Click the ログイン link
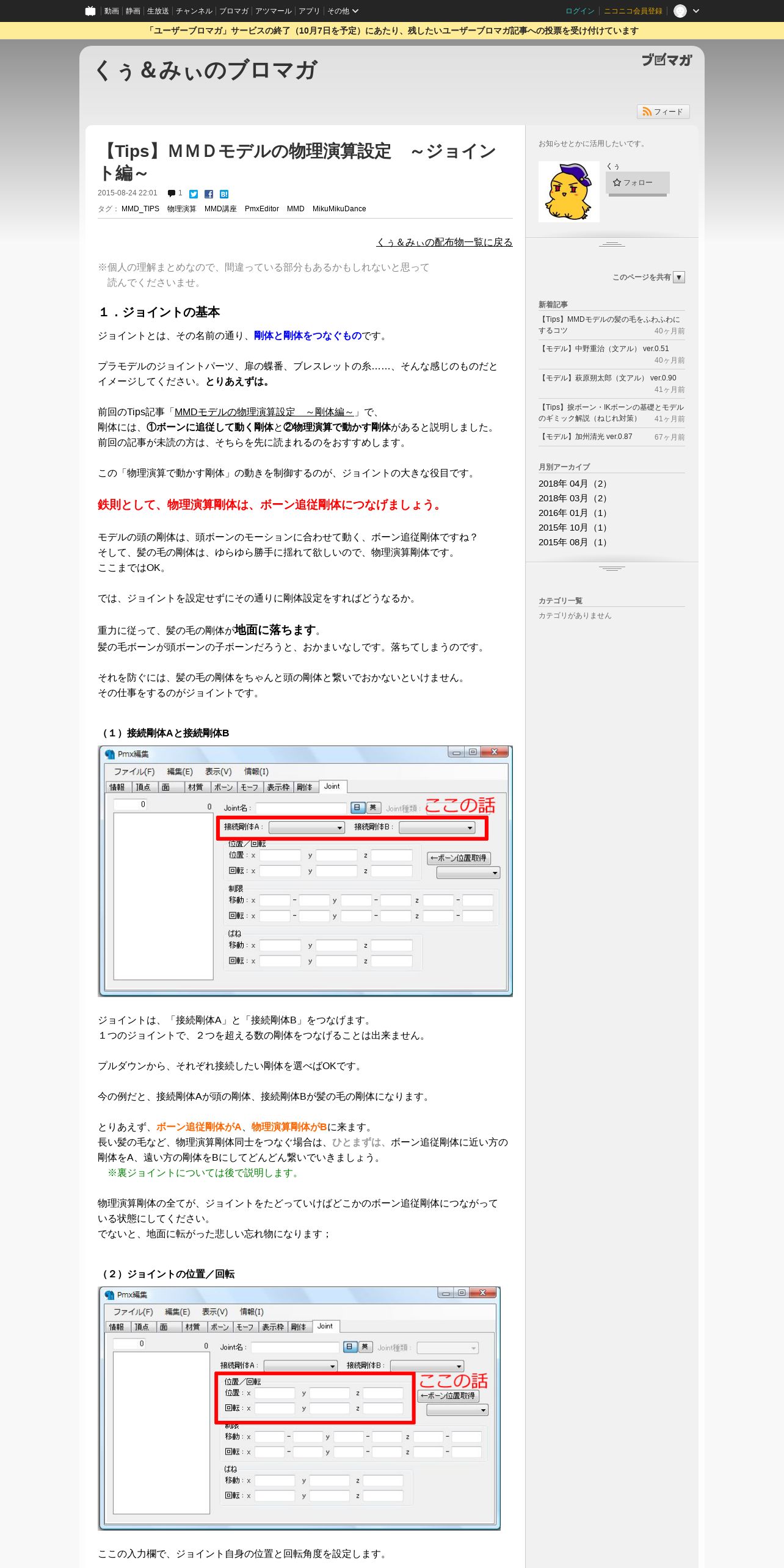The height and width of the screenshot is (1568, 784). point(579,11)
